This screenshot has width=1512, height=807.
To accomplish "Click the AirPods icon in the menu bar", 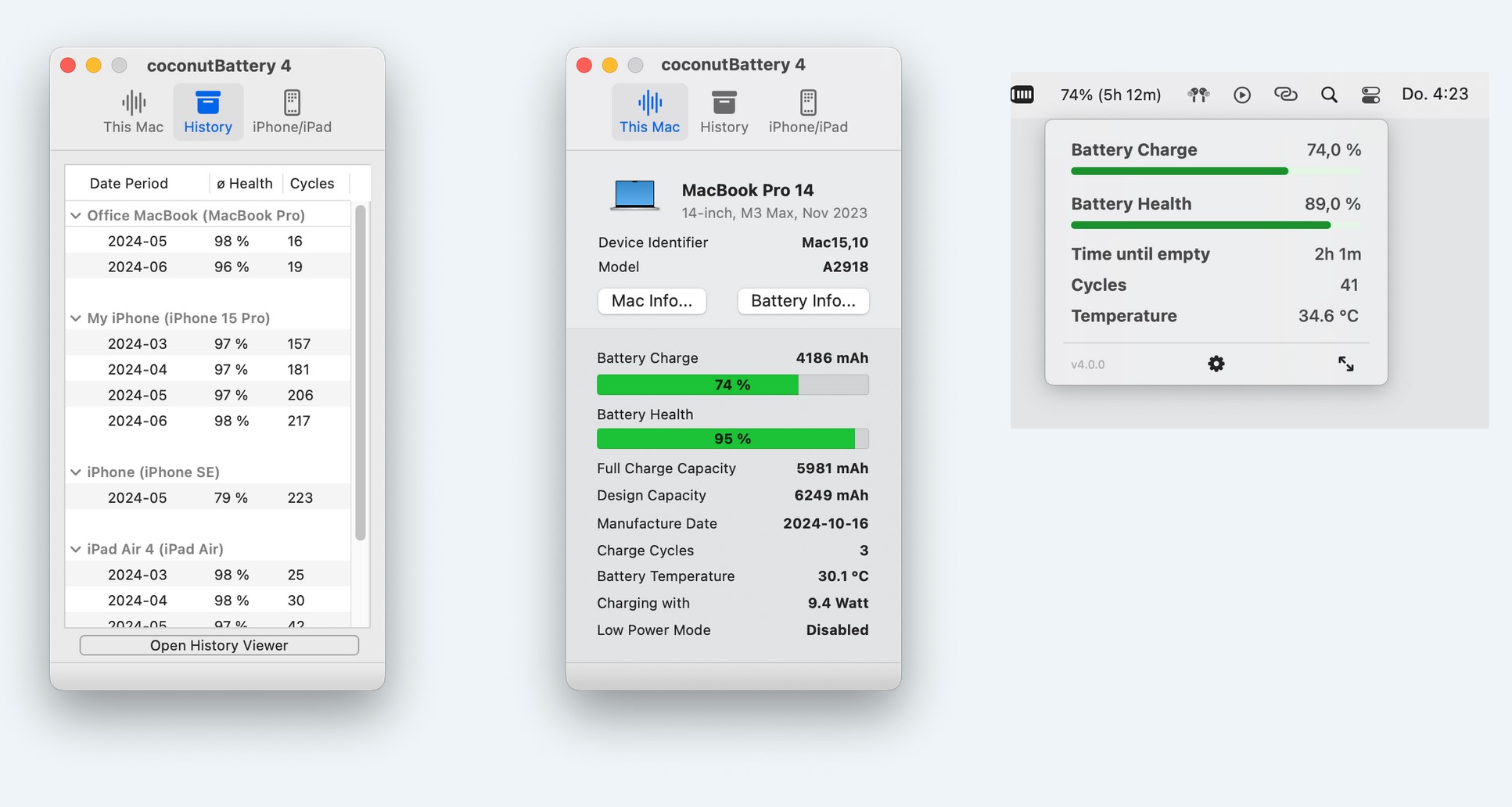I will point(1198,94).
